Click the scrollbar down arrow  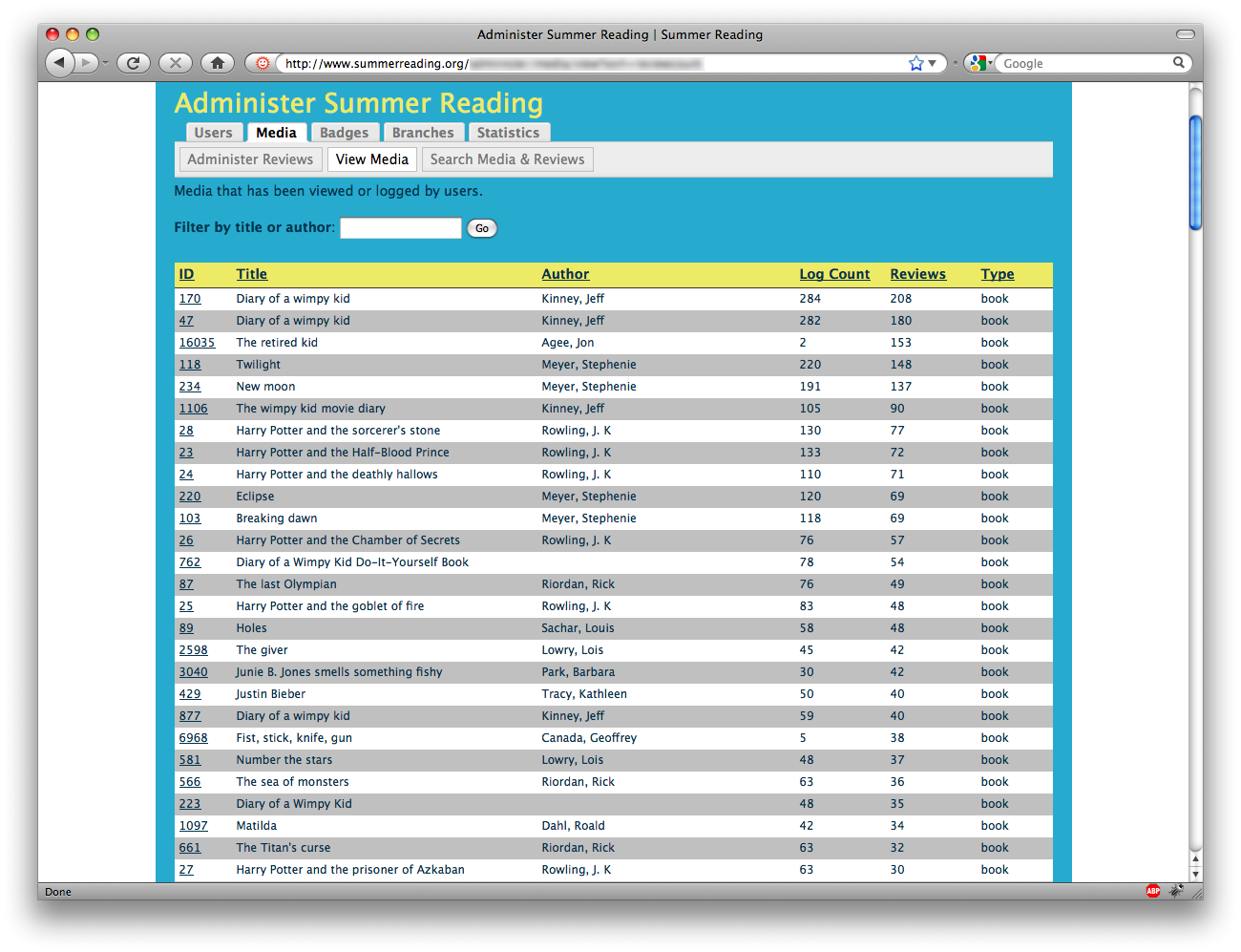pyautogui.click(x=1195, y=875)
